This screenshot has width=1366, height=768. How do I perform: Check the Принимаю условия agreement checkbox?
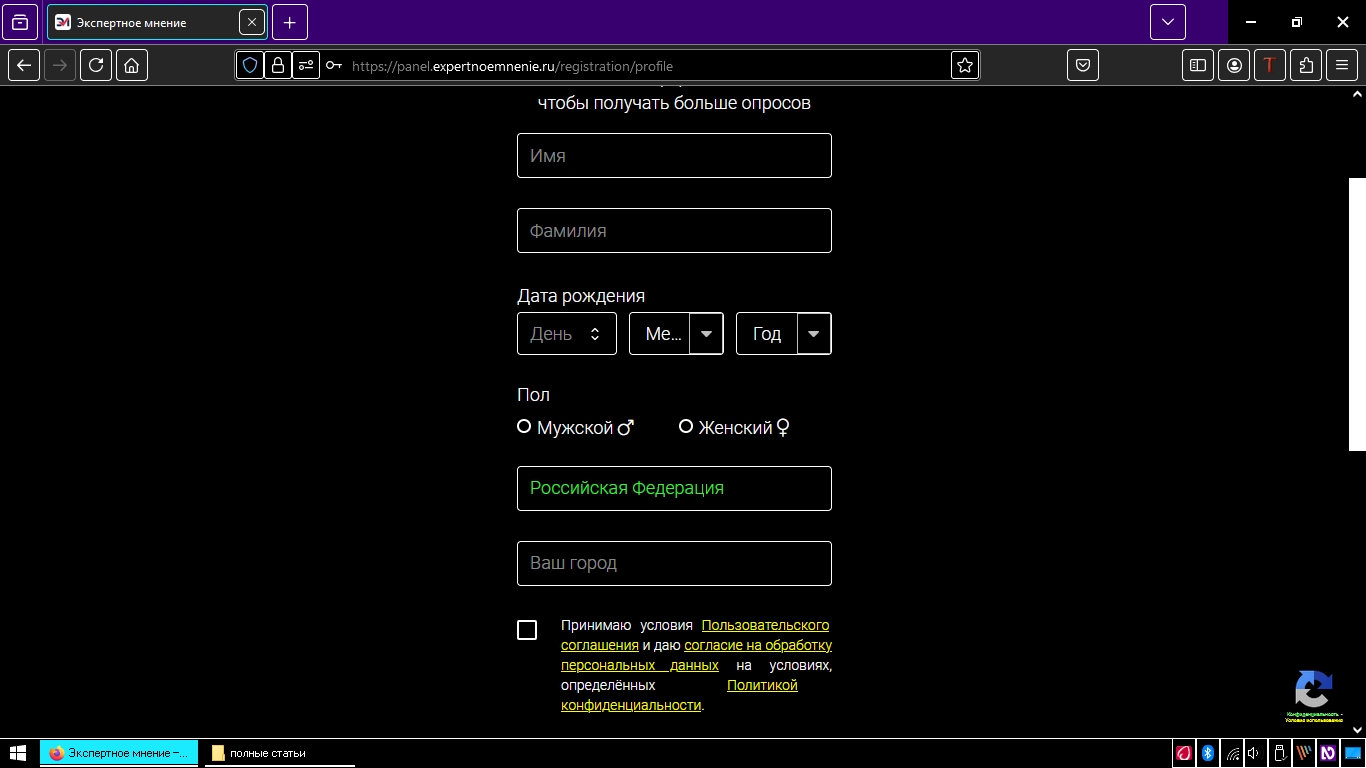point(527,630)
